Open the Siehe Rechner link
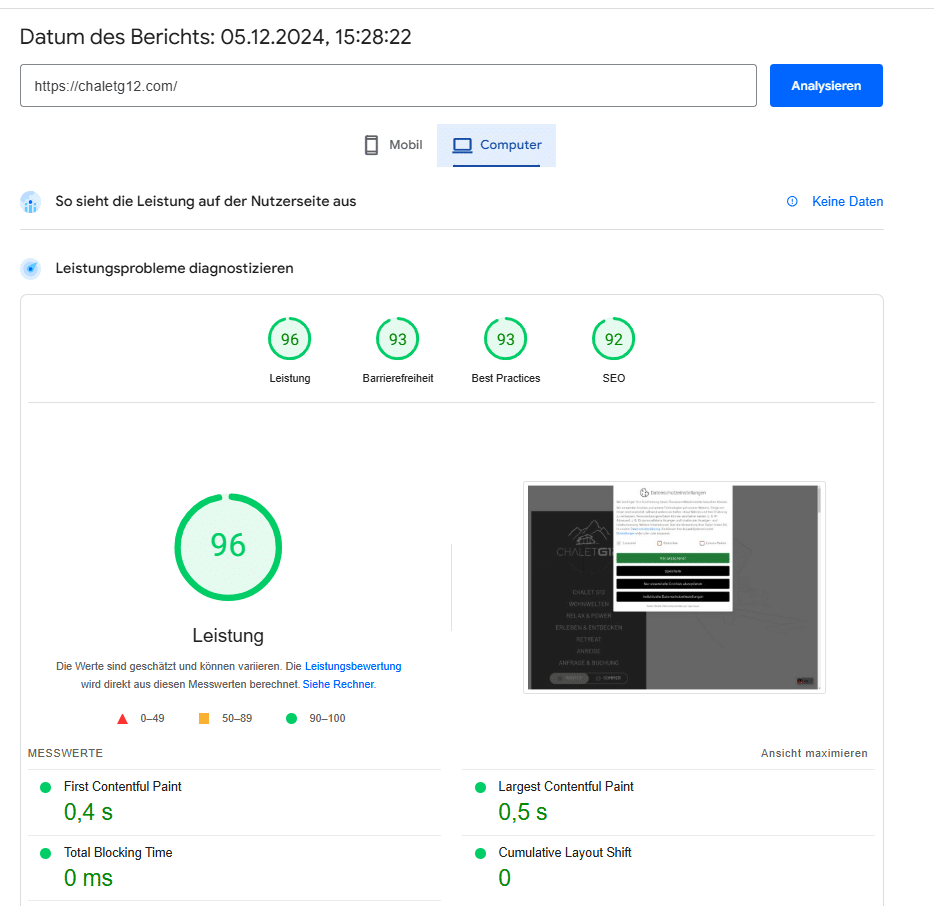This screenshot has height=906, width=934. coord(338,684)
